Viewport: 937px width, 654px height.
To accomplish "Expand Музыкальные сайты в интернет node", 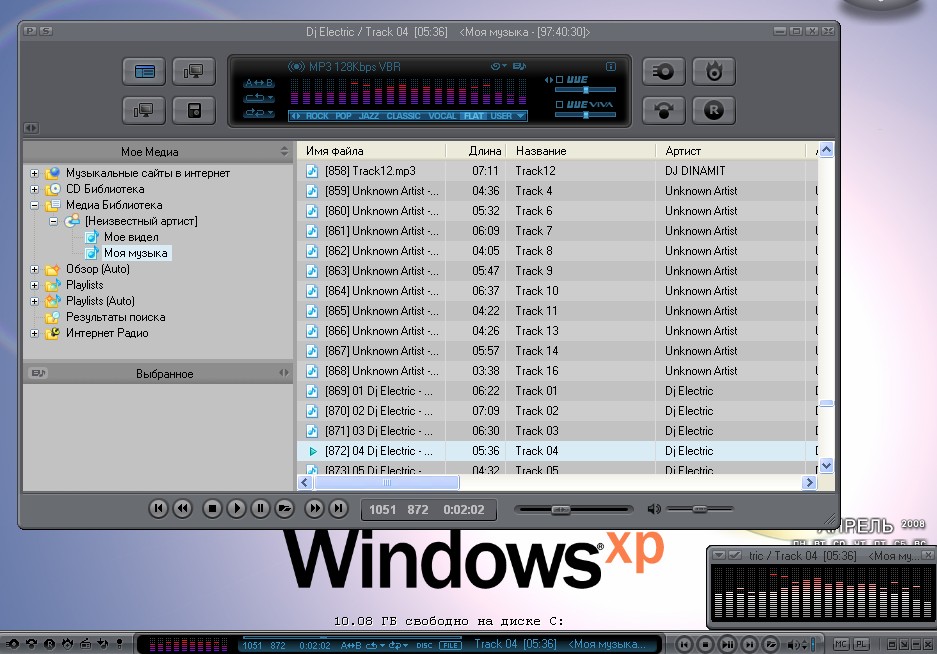I will [x=35, y=173].
